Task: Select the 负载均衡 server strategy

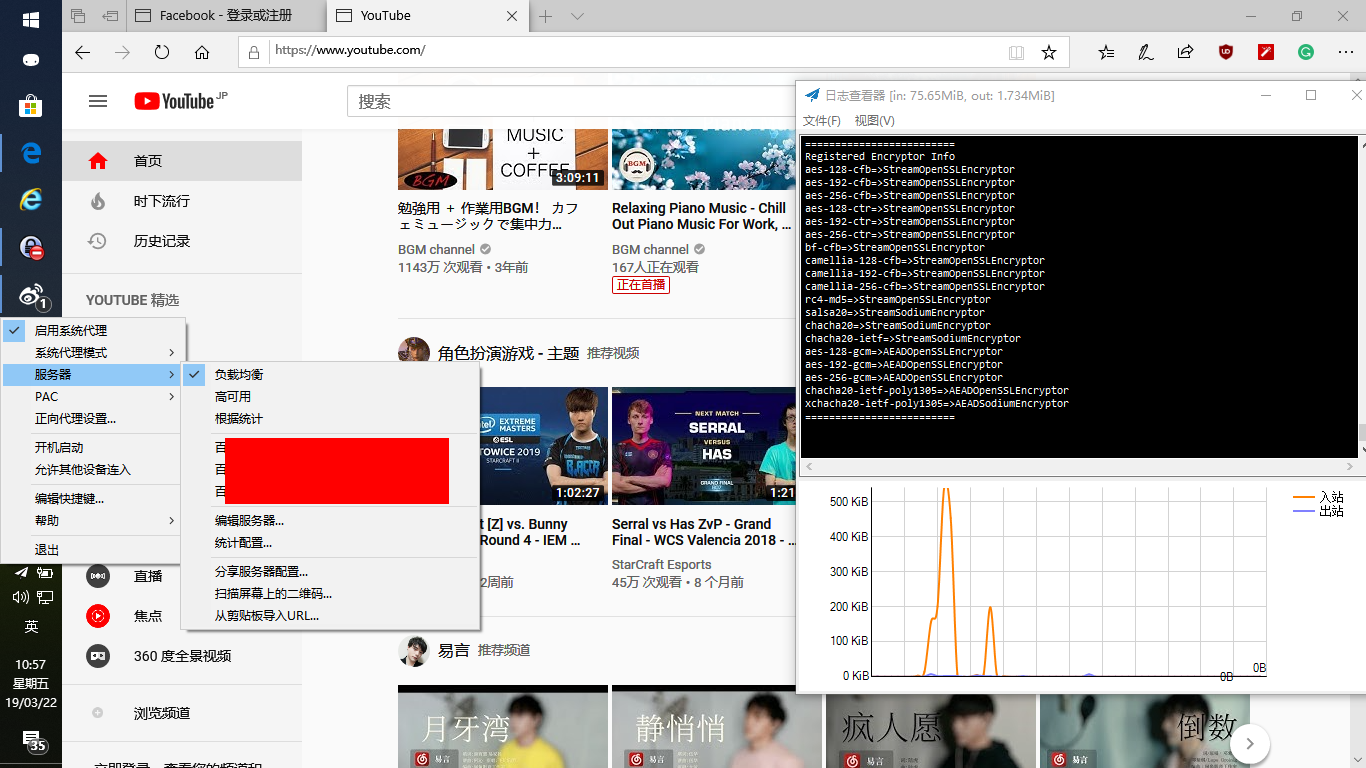Action: 331,375
